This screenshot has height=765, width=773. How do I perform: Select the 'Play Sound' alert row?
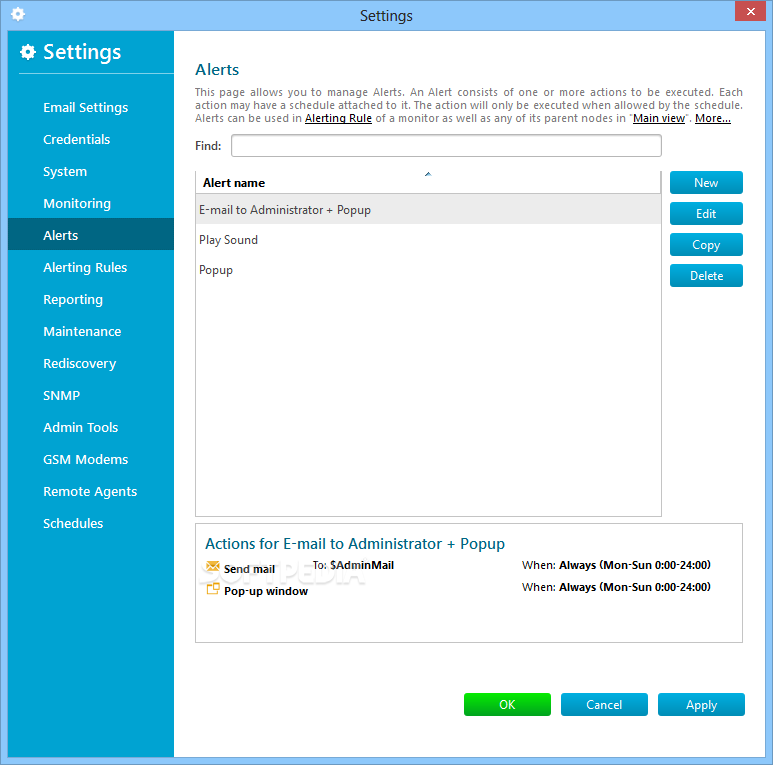428,240
